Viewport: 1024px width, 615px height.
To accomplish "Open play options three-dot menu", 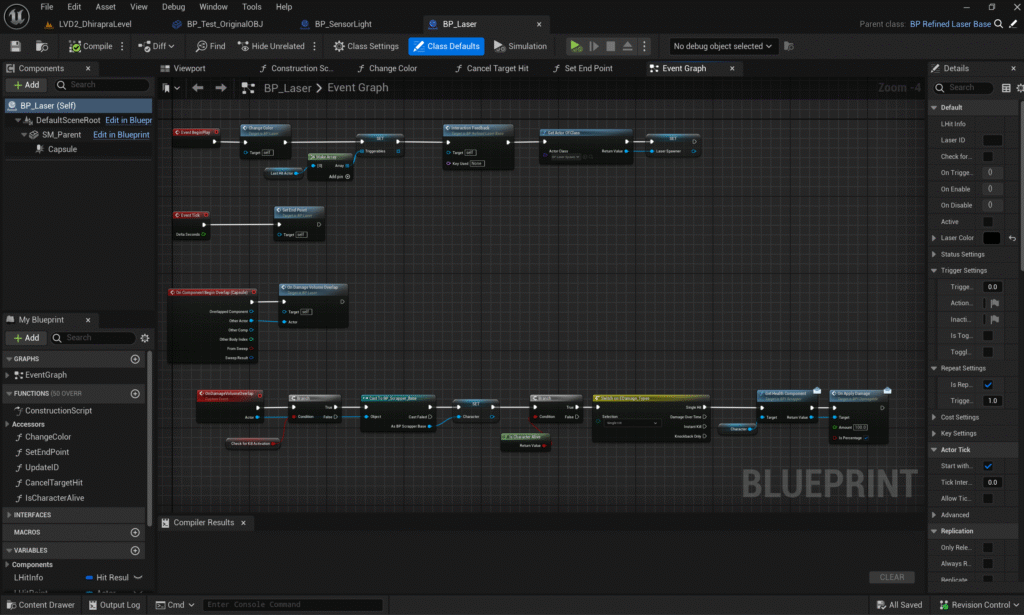I will [x=644, y=46].
